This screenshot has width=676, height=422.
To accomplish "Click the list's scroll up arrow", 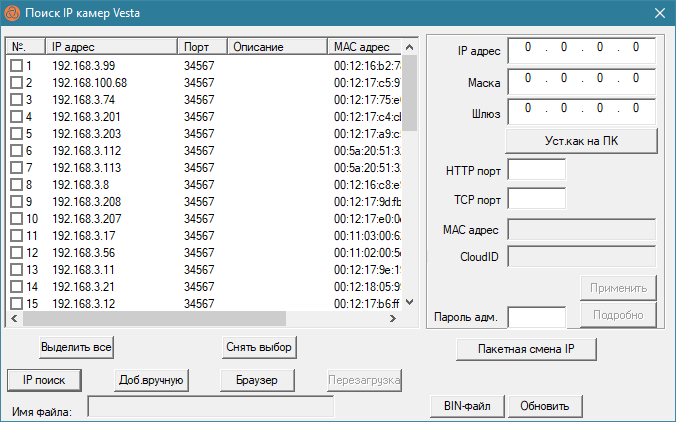I will pyautogui.click(x=410, y=47).
